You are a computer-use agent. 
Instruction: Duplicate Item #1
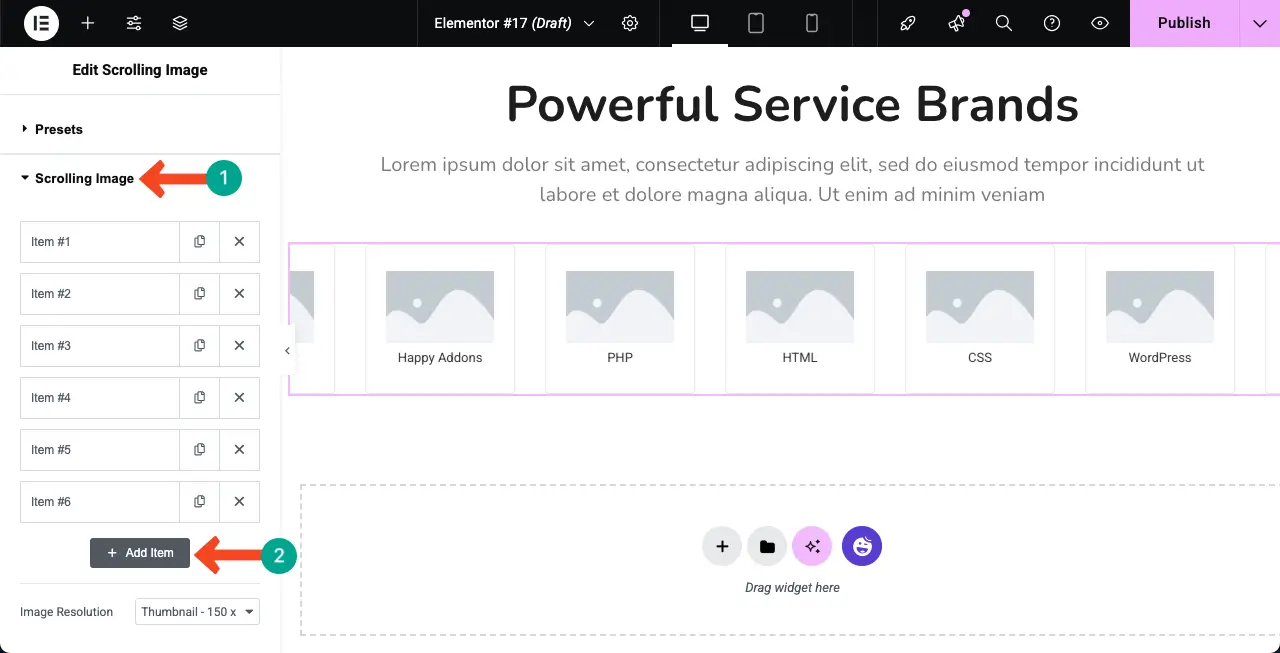200,242
